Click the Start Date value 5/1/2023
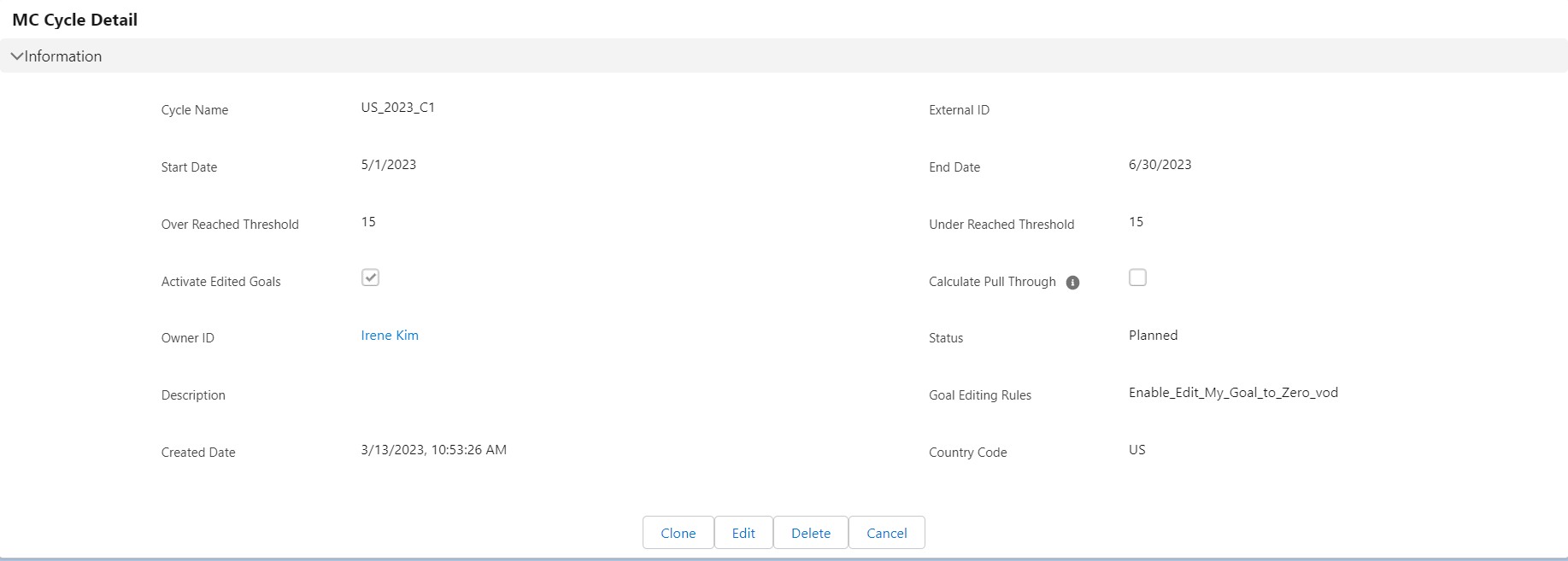Viewport: 1568px width, 561px height. point(389,165)
